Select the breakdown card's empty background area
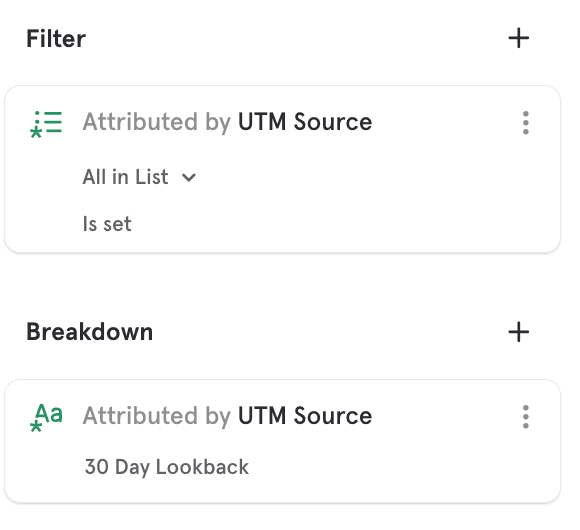580x530 pixels. (388, 466)
